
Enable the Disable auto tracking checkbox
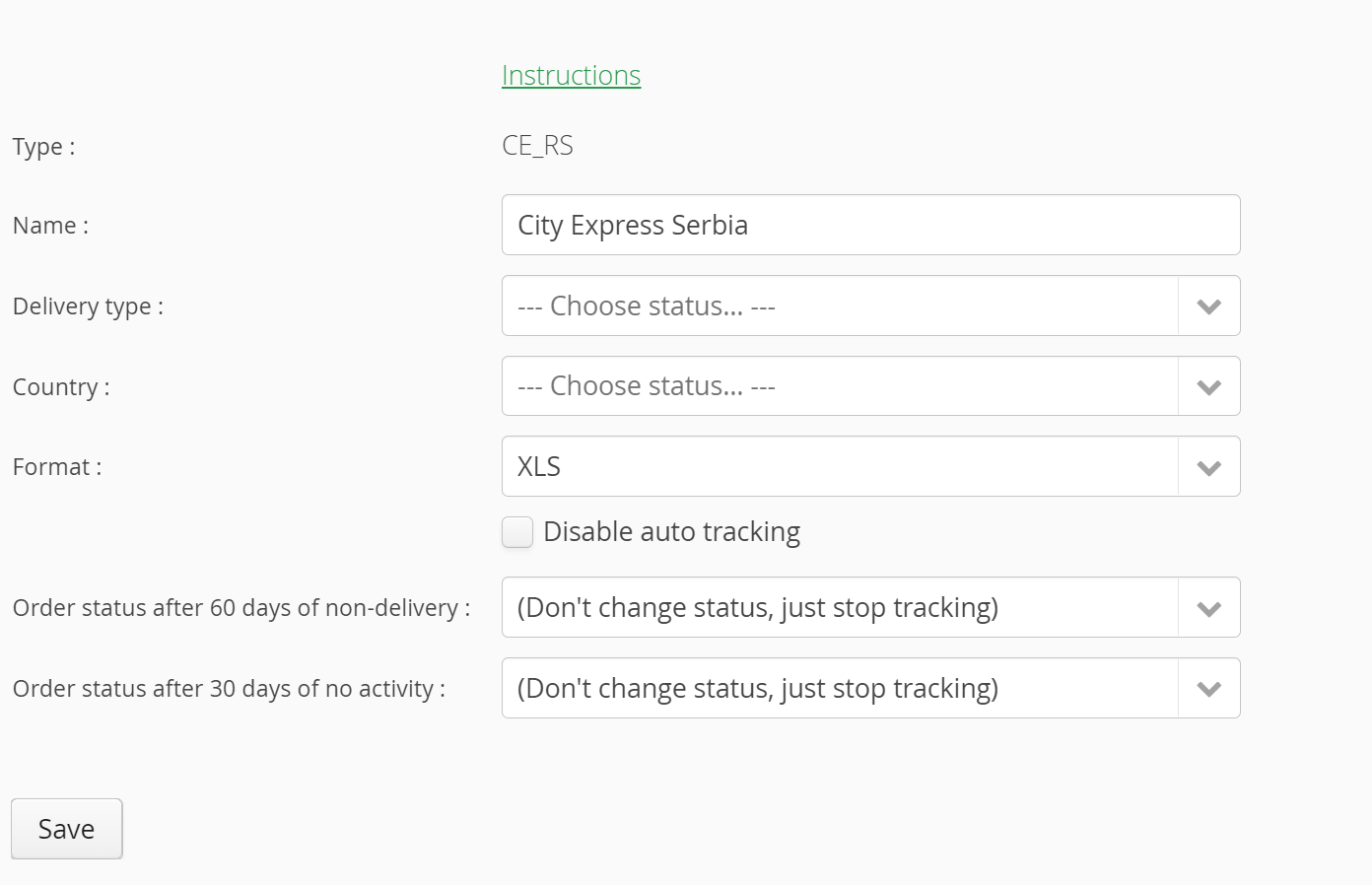[x=517, y=532]
